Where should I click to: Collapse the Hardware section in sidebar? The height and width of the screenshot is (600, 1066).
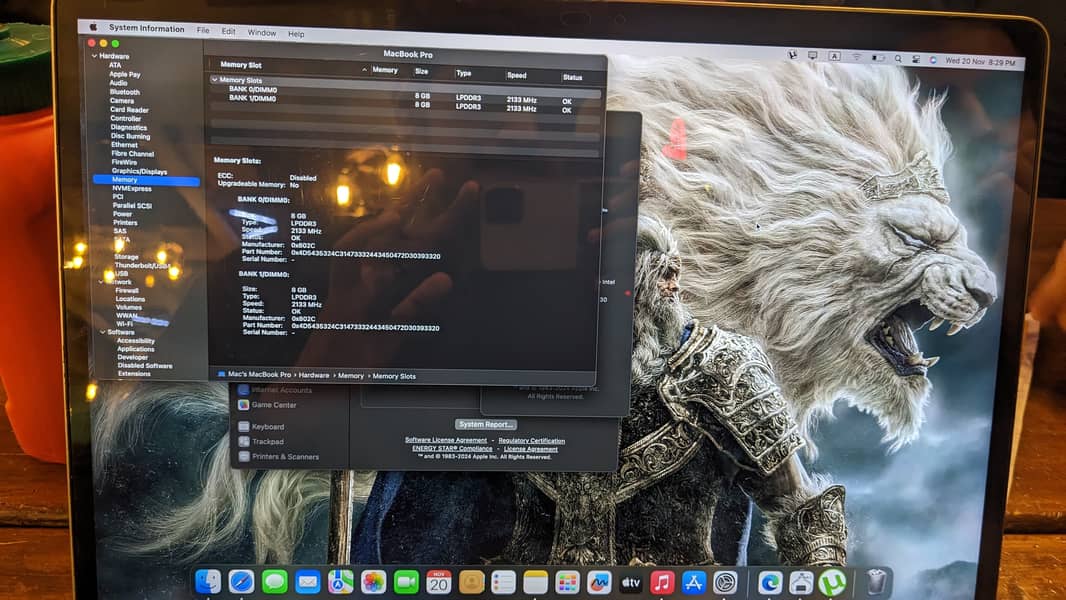(95, 56)
